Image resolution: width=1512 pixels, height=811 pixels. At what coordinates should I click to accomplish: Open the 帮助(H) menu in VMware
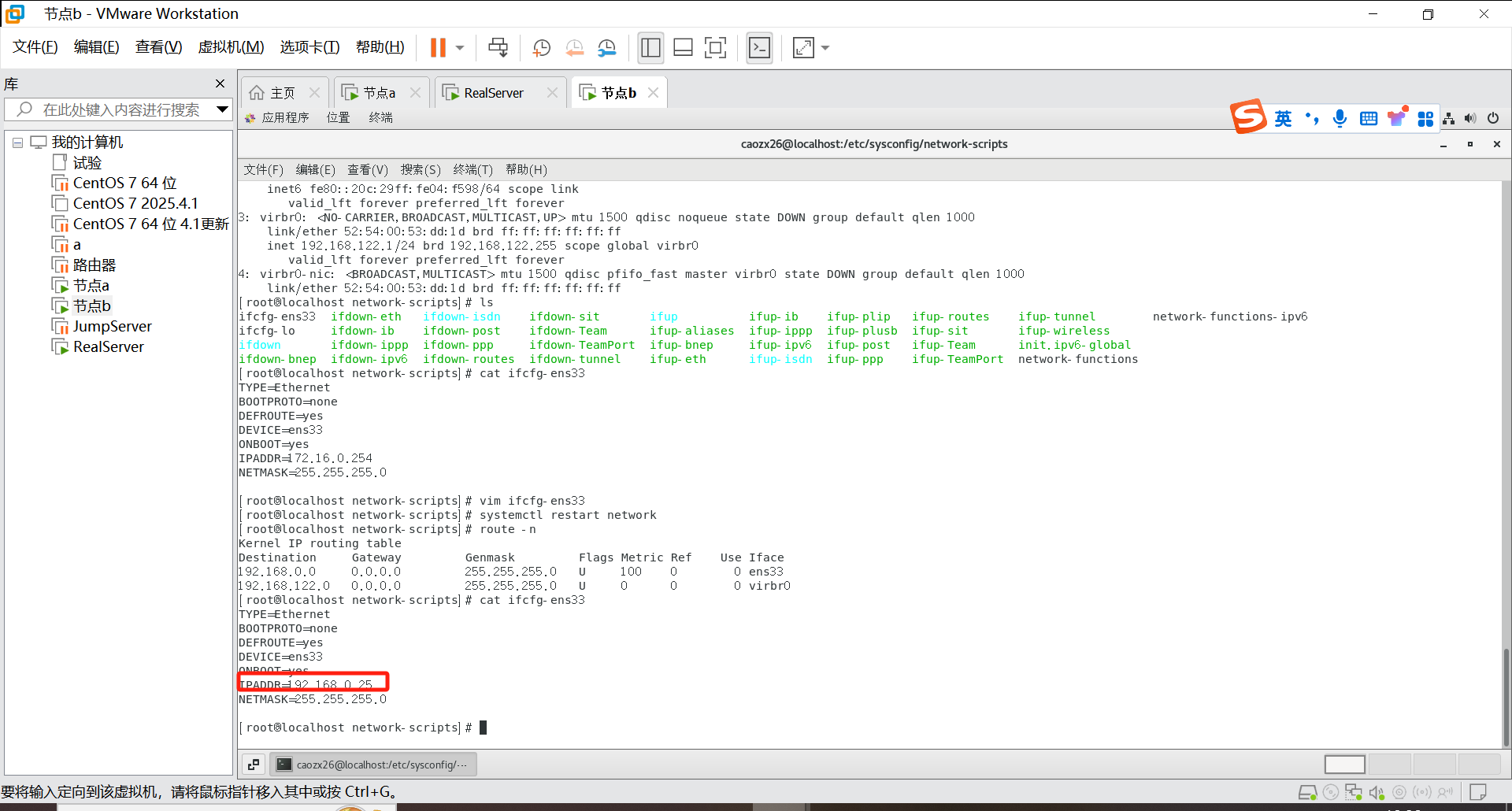pyautogui.click(x=380, y=47)
